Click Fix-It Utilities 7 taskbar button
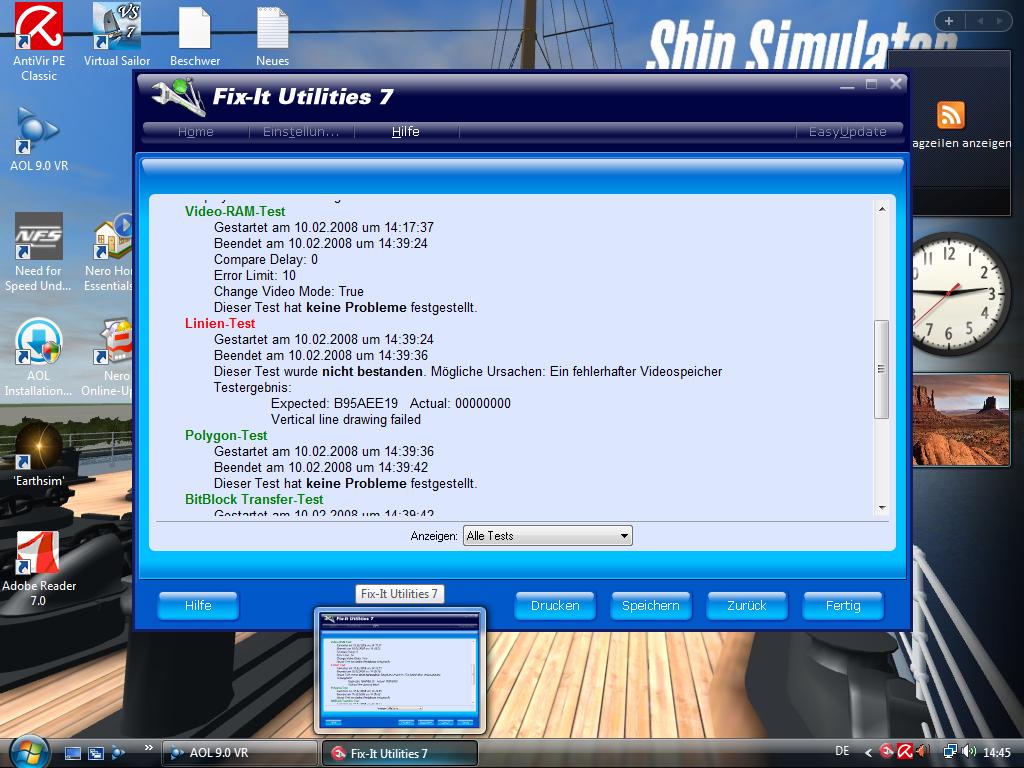The image size is (1024, 768). tap(400, 753)
